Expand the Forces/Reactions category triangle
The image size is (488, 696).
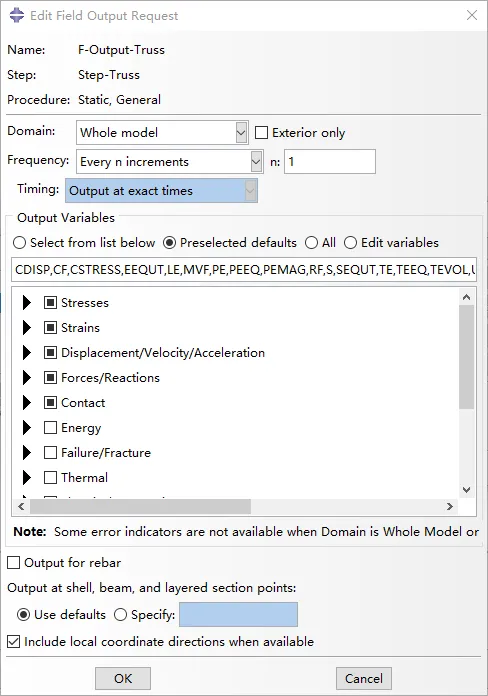point(27,378)
